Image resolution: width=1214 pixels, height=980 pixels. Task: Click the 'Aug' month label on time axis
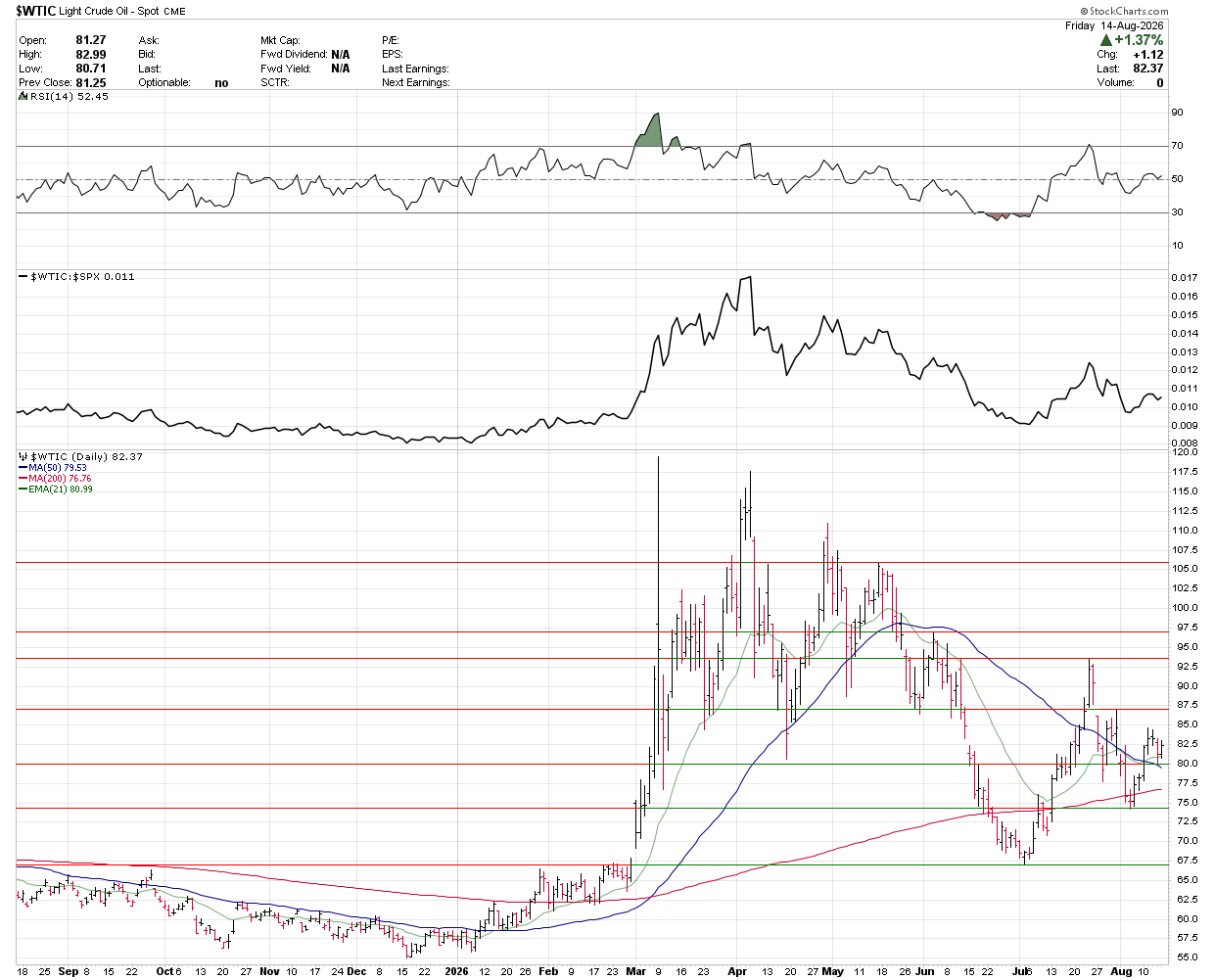point(1122,972)
